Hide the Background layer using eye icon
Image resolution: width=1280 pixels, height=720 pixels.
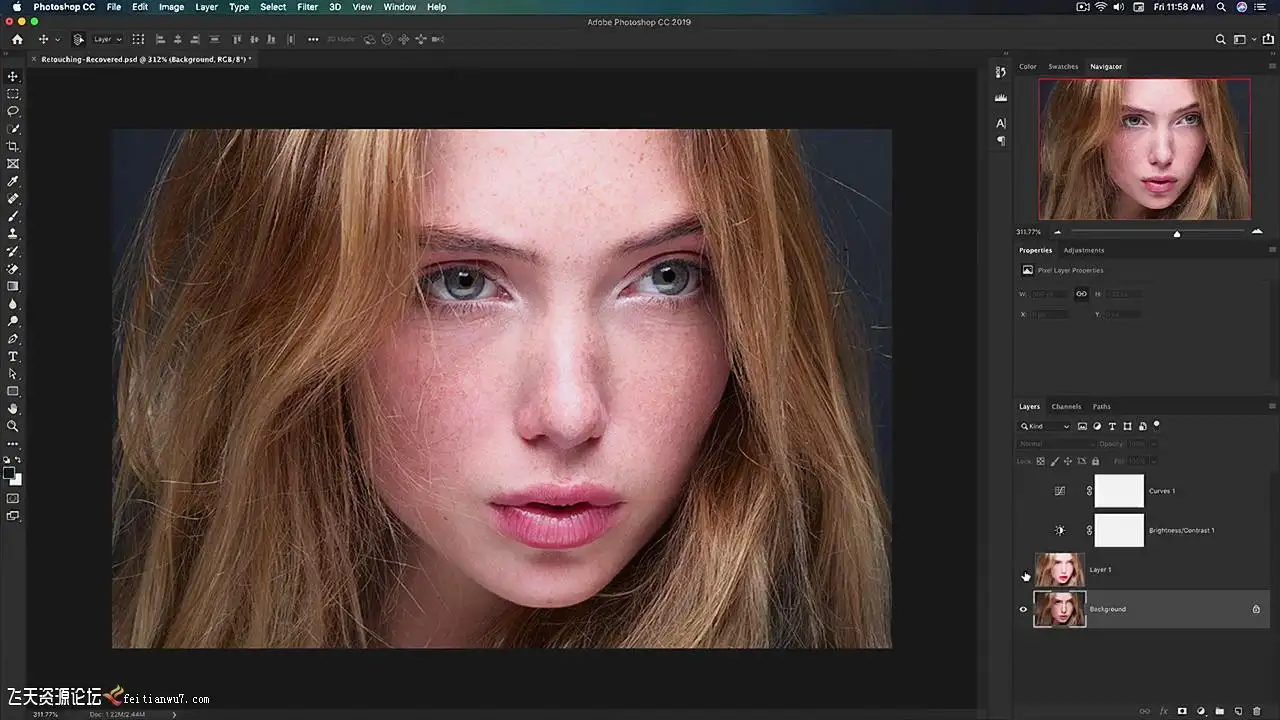[1023, 609]
